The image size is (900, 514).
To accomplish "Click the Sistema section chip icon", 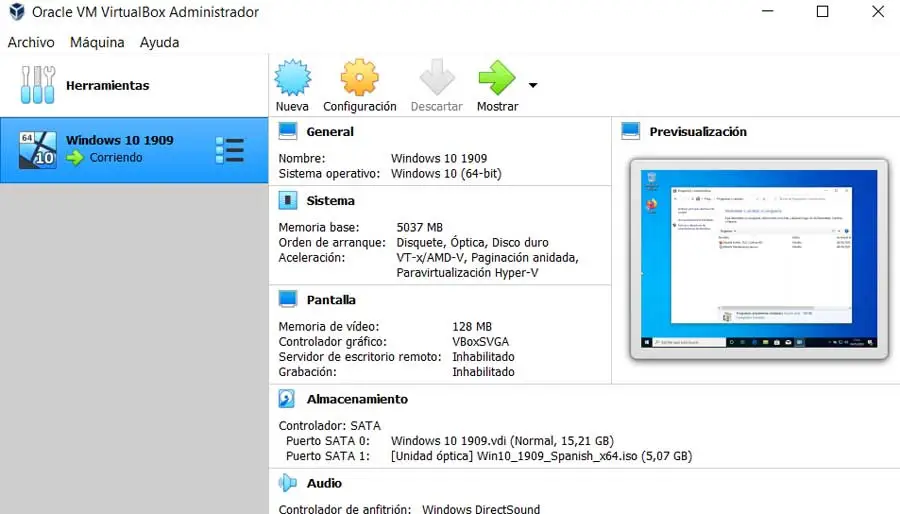I will point(288,200).
